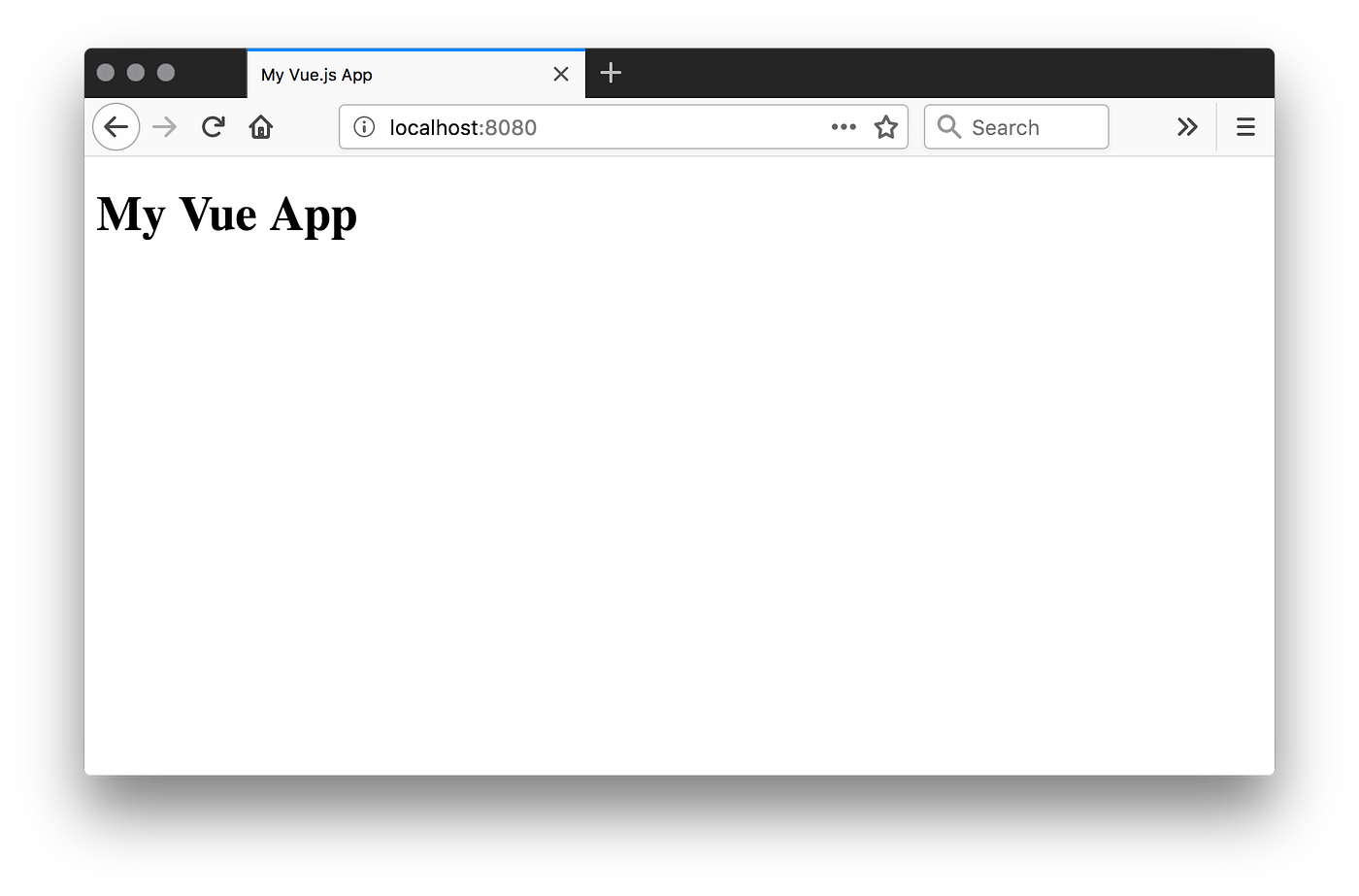The width and height of the screenshot is (1359, 896).
Task: Click the Search input field
Action: [1019, 126]
